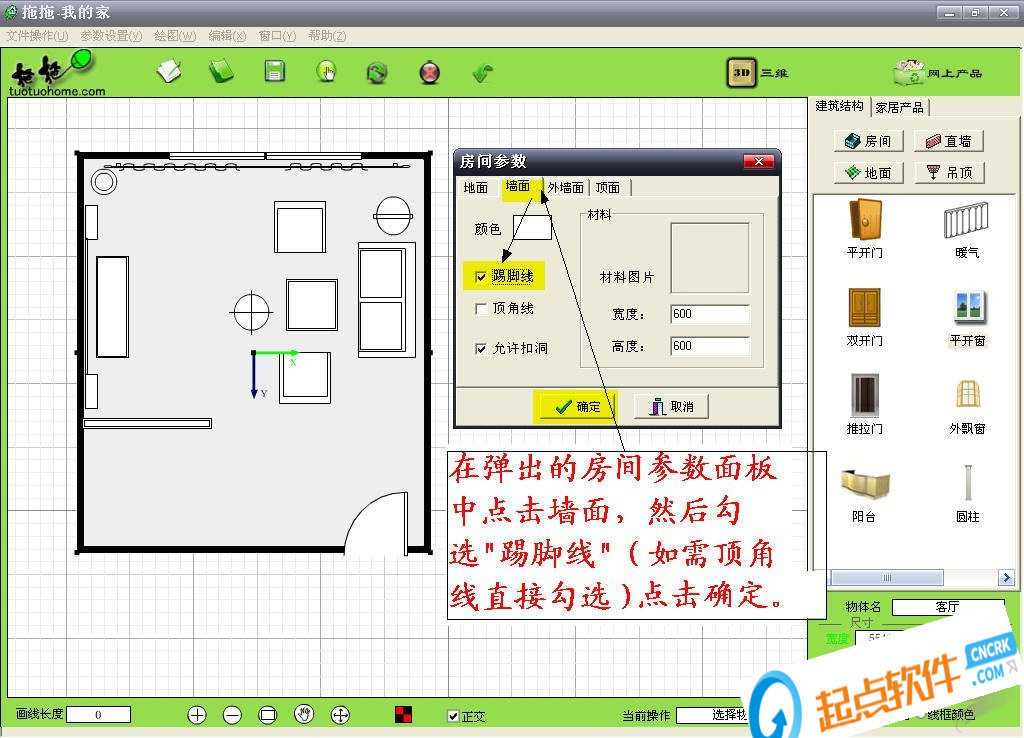Open the 参数设置 menu

coord(111,36)
